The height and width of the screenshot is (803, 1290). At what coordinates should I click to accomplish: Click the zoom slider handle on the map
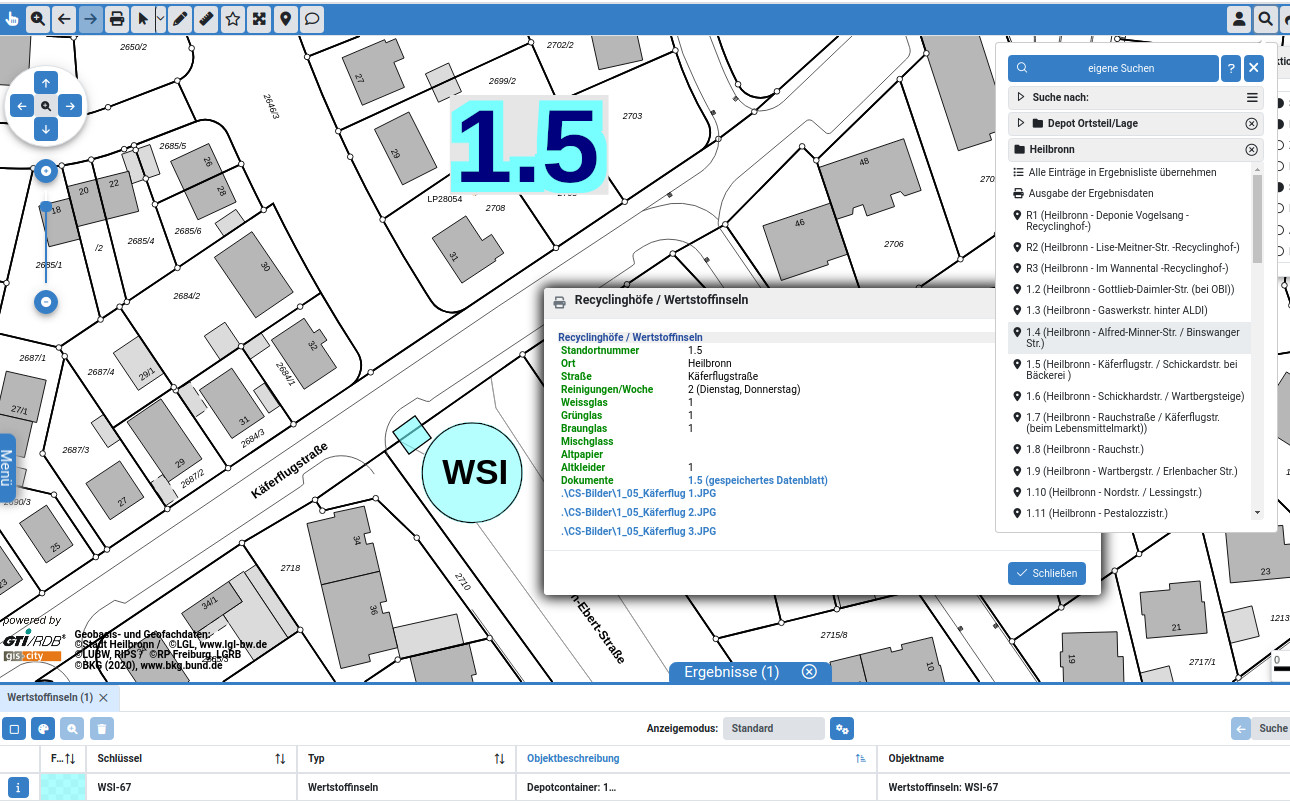click(x=46, y=208)
